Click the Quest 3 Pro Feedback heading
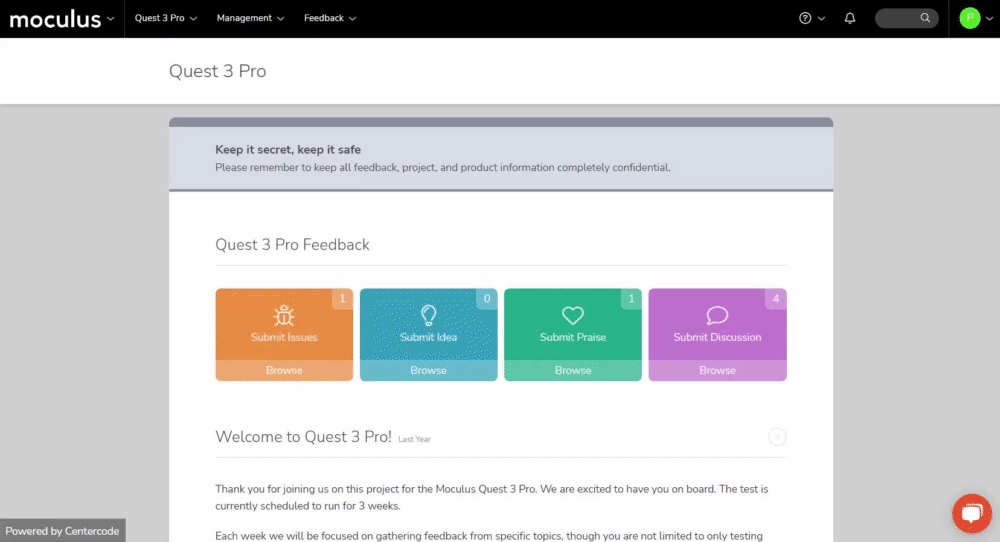This screenshot has height=542, width=1000. [x=292, y=245]
